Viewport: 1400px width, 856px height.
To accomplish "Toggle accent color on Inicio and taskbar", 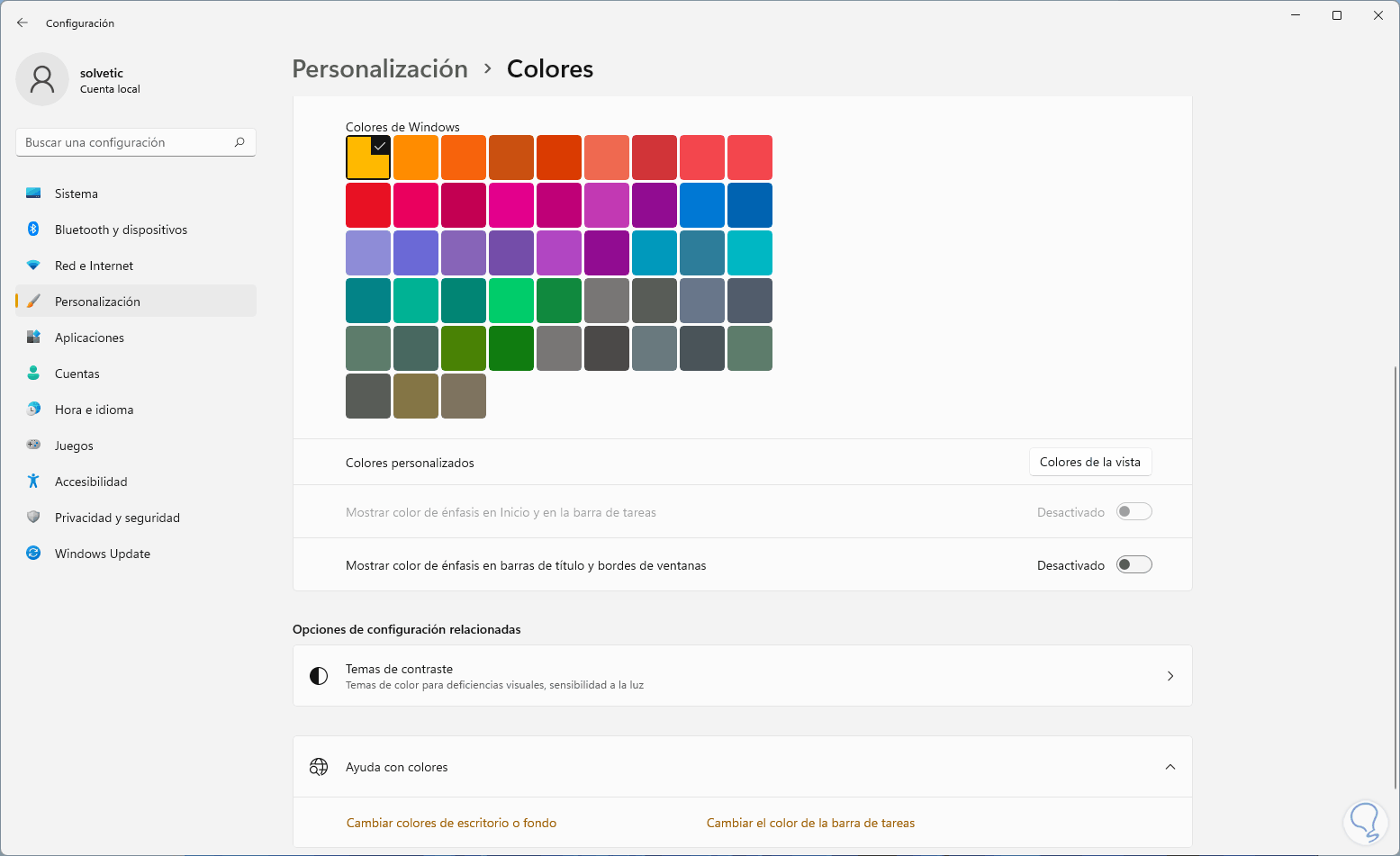I will click(x=1134, y=512).
